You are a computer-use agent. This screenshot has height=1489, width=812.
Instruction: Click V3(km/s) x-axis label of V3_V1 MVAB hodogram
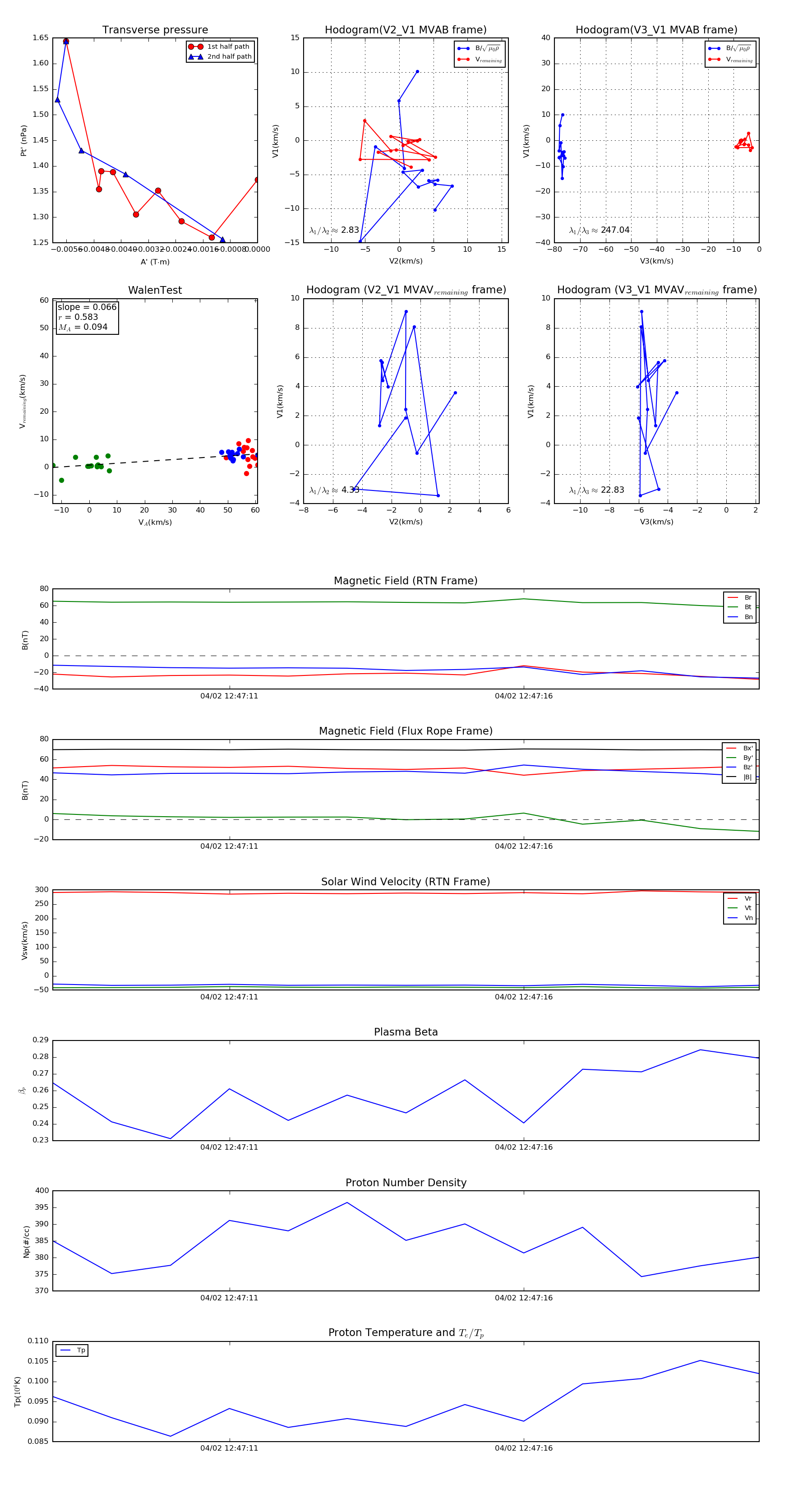(656, 261)
